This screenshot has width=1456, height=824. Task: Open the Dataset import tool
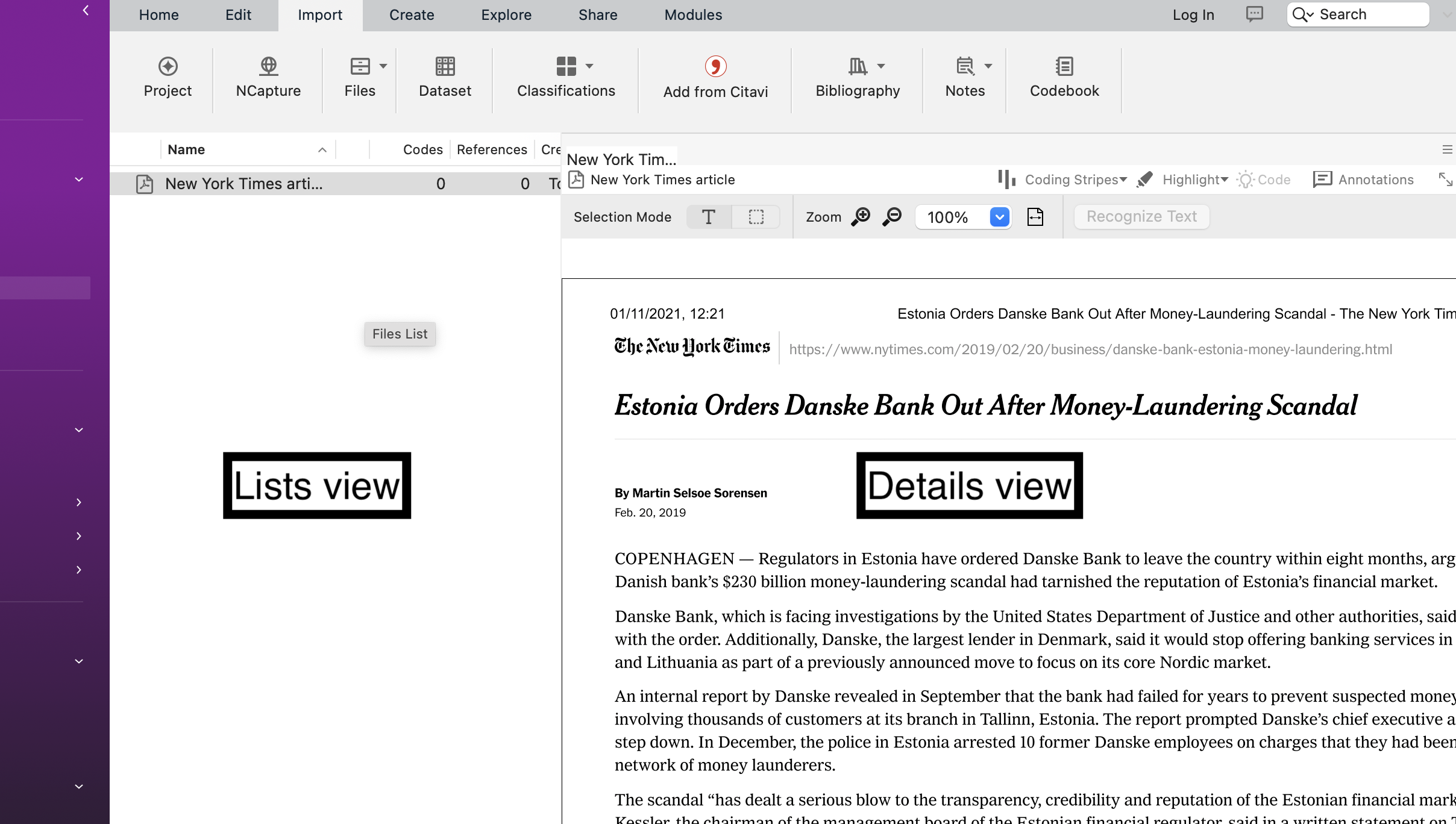coord(445,66)
